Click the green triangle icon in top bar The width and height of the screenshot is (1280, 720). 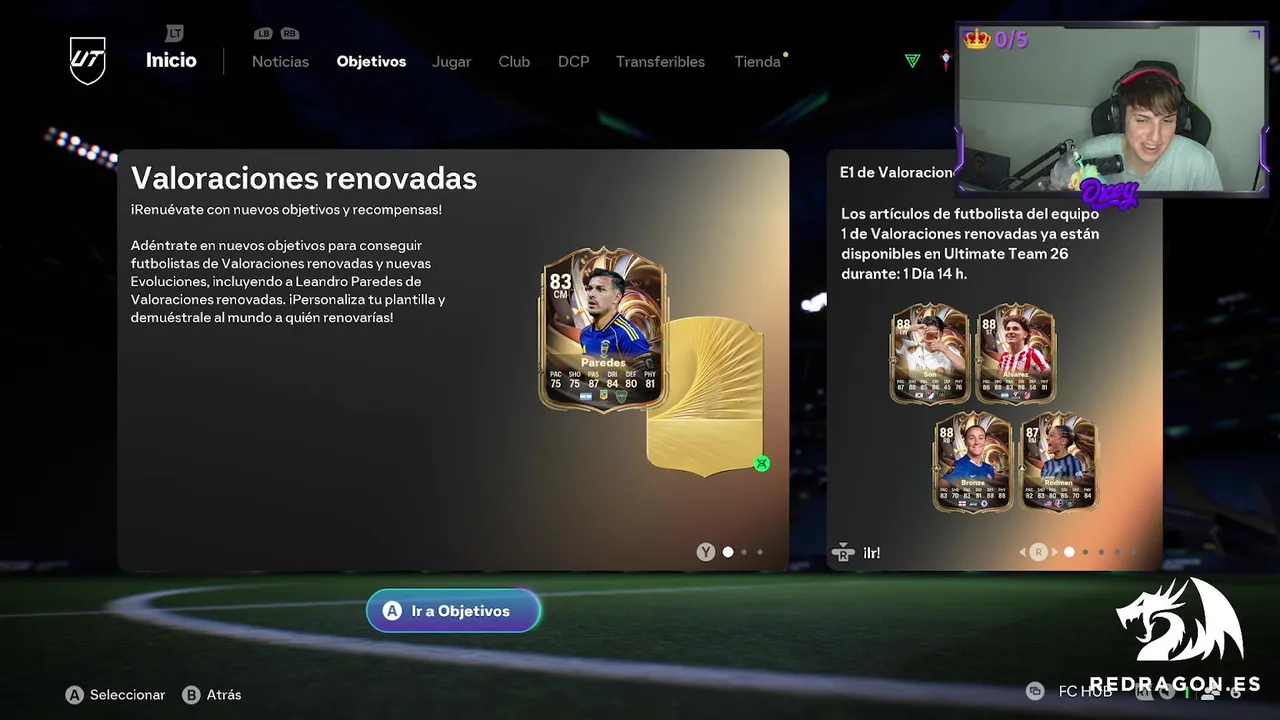912,61
